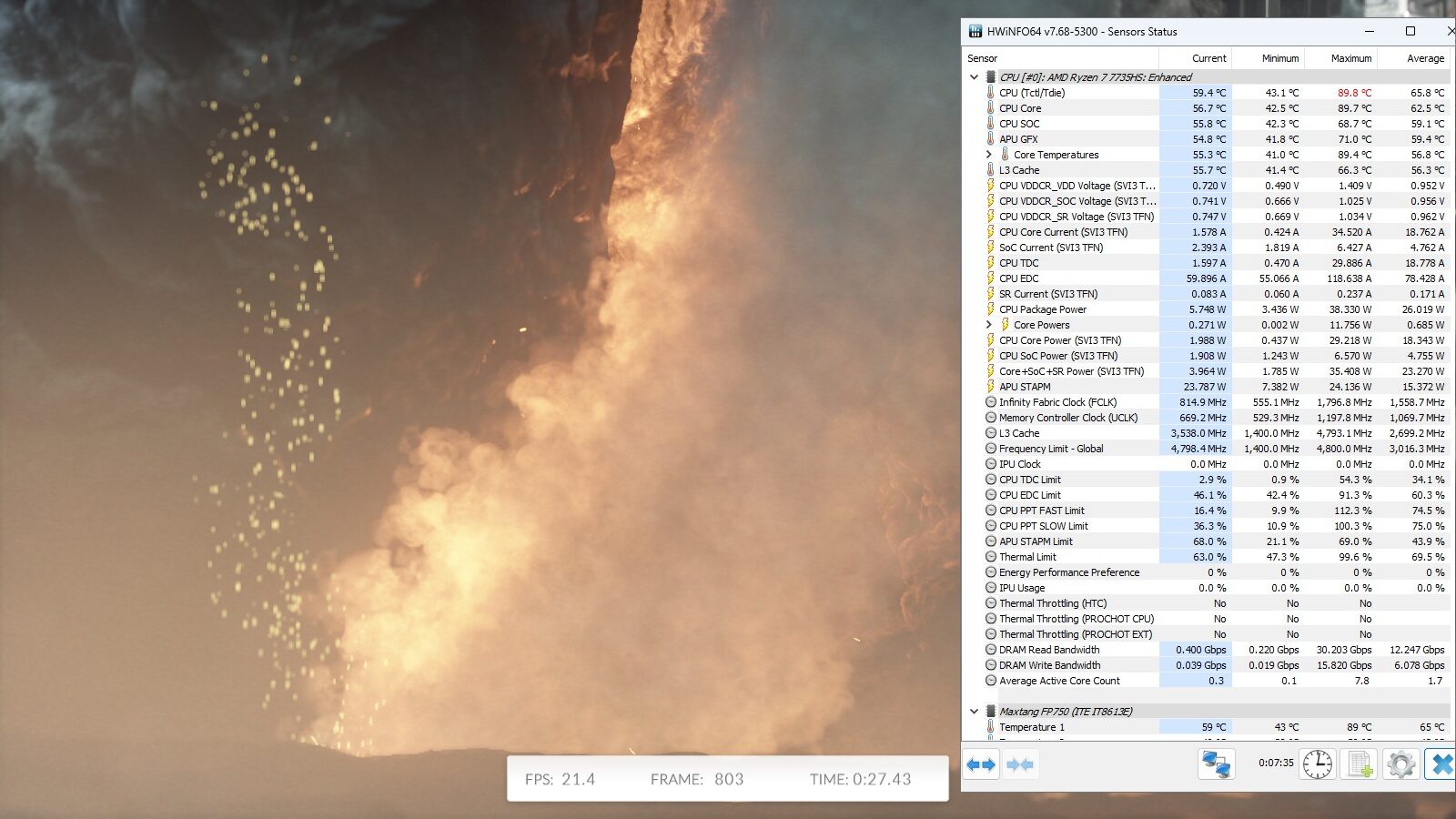Maximize the HWiNFO64 Sensors Status window
The width and height of the screenshot is (1456, 819).
[1410, 31]
